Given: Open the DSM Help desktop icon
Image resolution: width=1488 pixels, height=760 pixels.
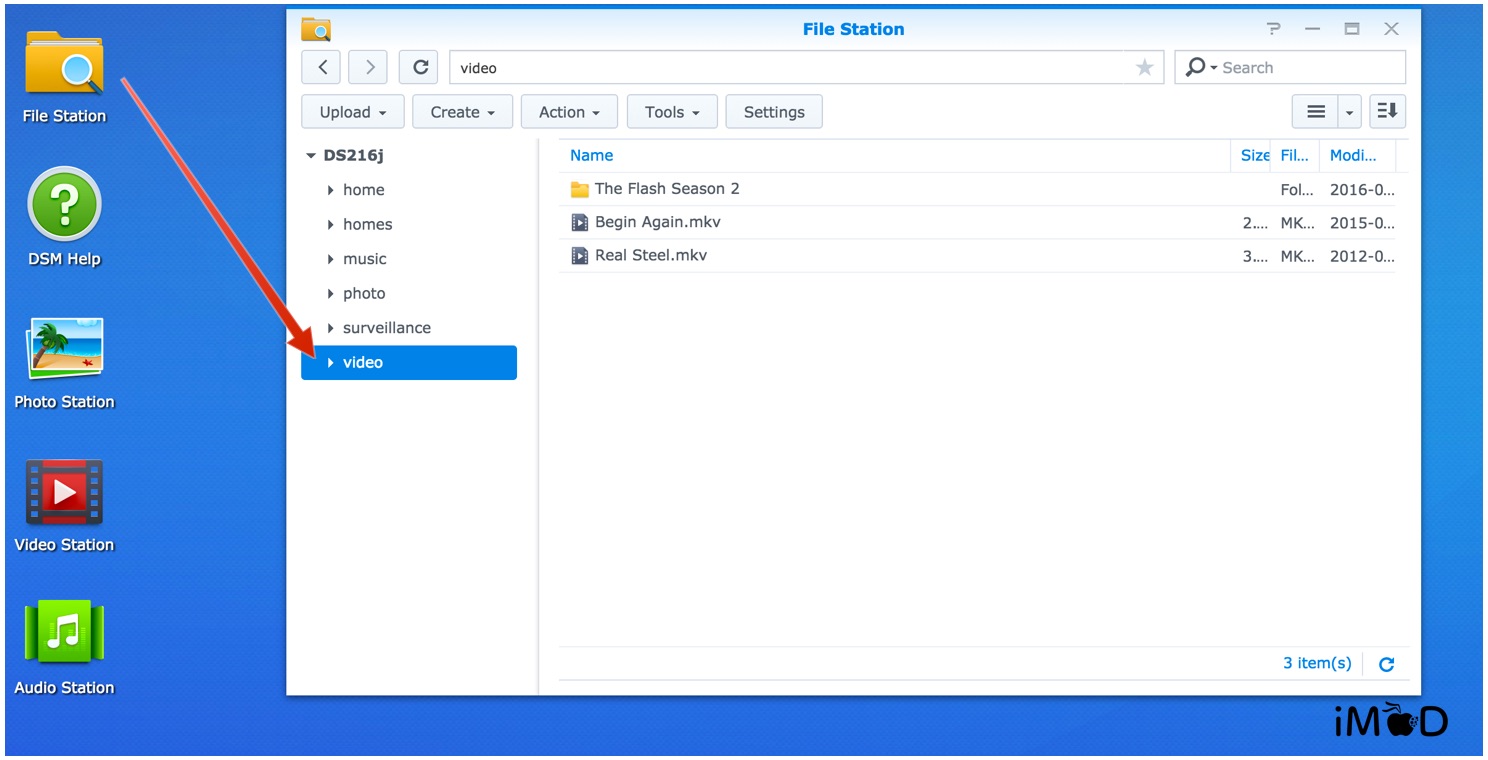Looking at the screenshot, I should (x=64, y=204).
